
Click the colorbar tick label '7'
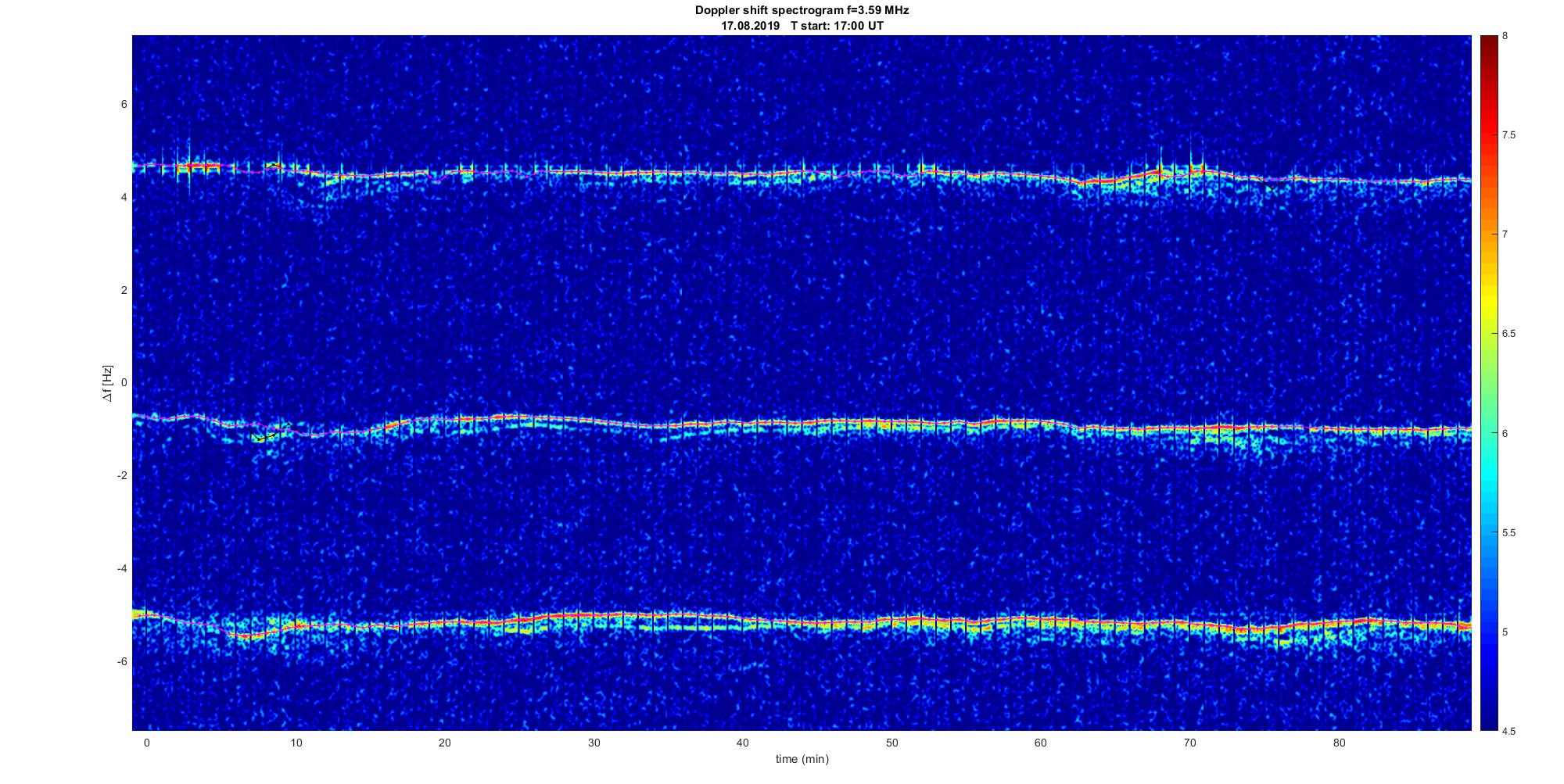pos(1505,234)
